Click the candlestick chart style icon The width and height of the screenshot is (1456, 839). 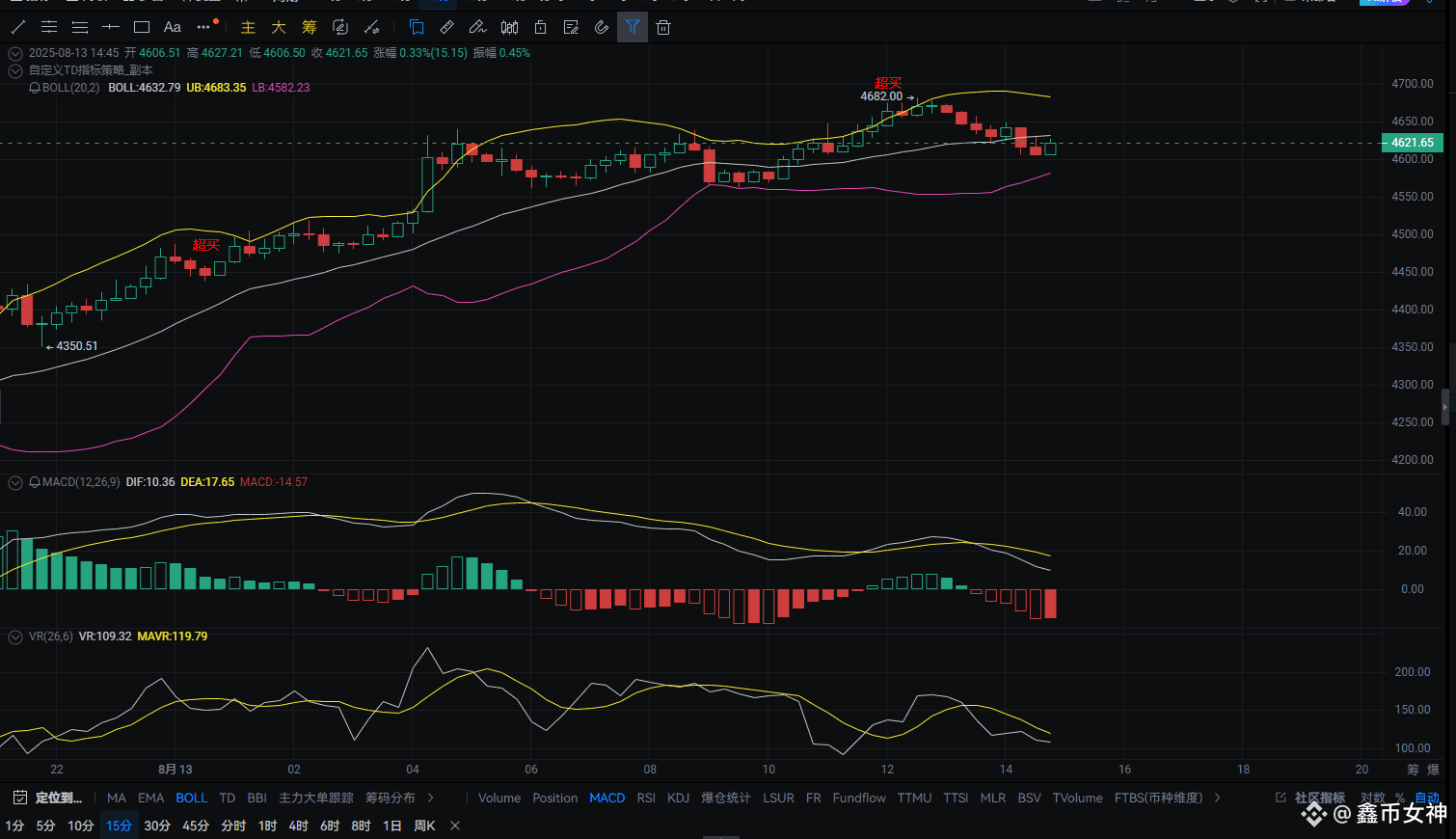point(509,27)
